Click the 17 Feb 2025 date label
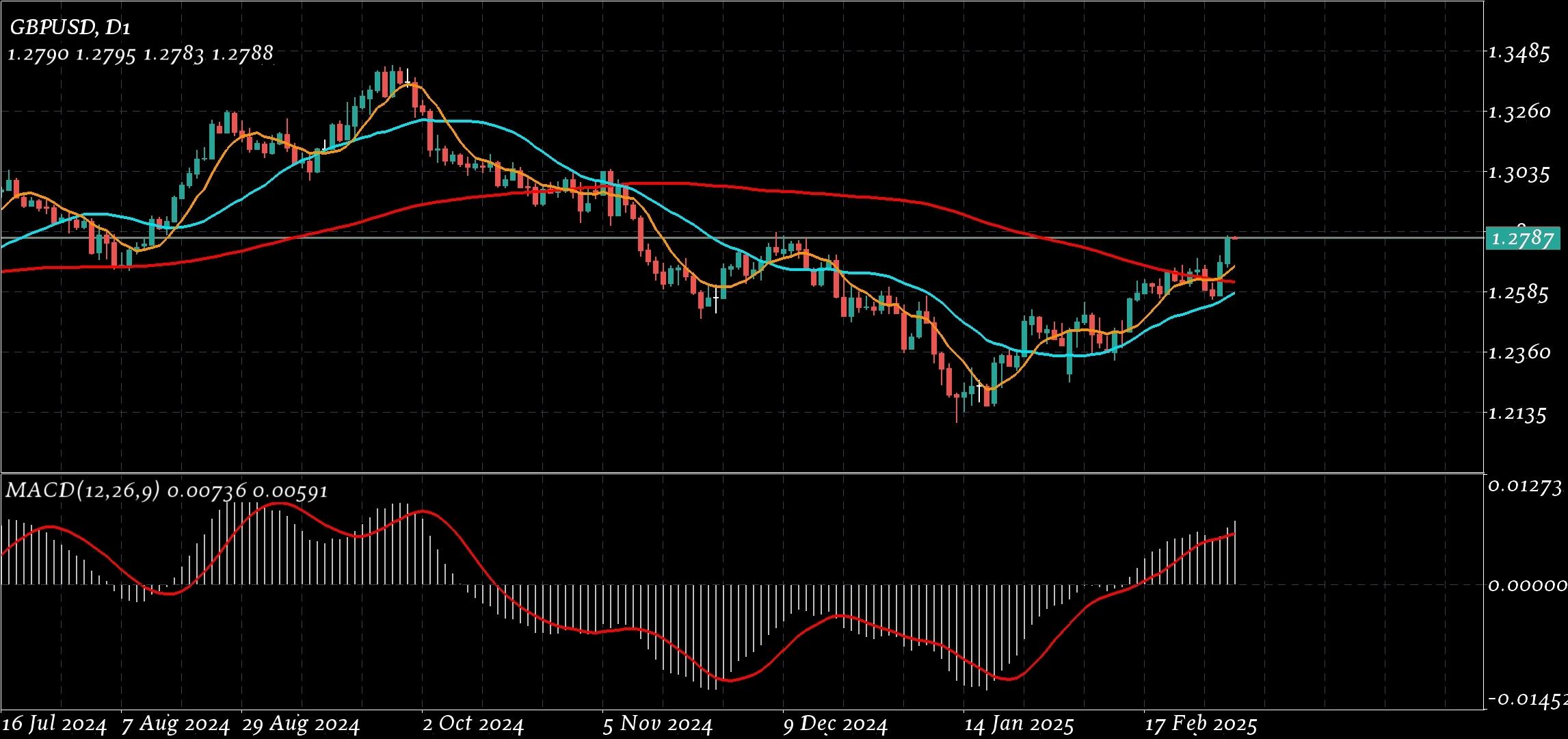 [1201, 724]
